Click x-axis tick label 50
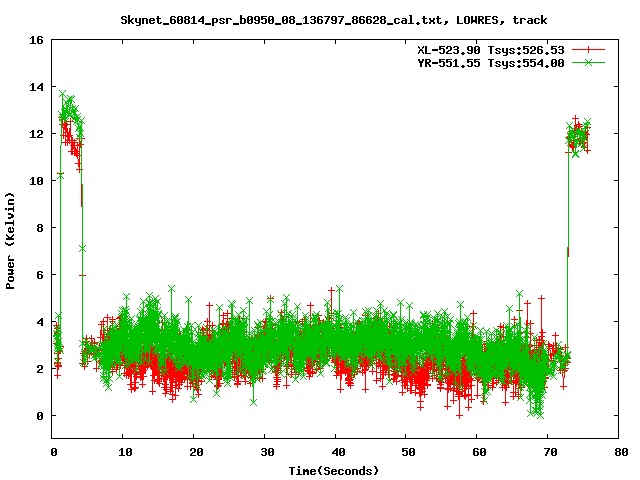The image size is (640, 480). point(409,452)
